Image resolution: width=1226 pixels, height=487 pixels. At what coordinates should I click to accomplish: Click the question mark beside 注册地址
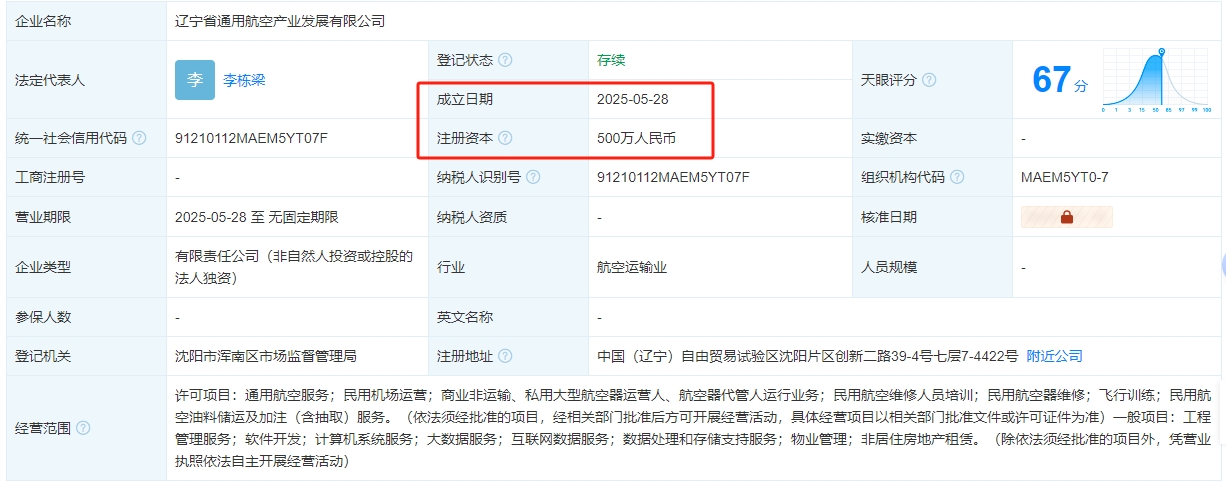click(x=506, y=356)
